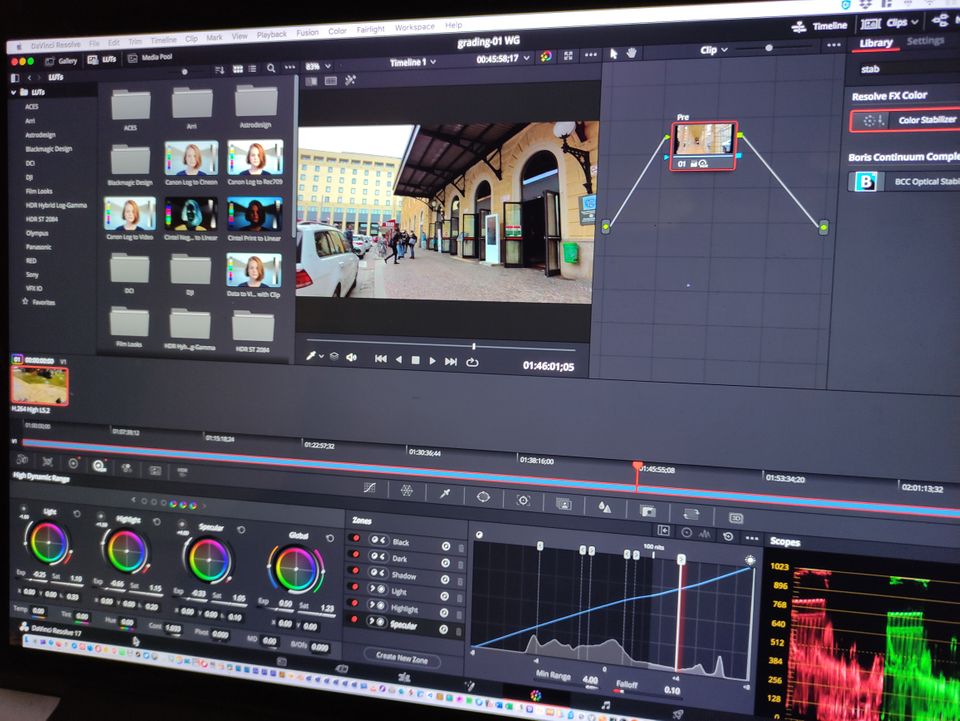Switch to the Settings tab
Image resolution: width=960 pixels, height=721 pixels.
click(925, 42)
